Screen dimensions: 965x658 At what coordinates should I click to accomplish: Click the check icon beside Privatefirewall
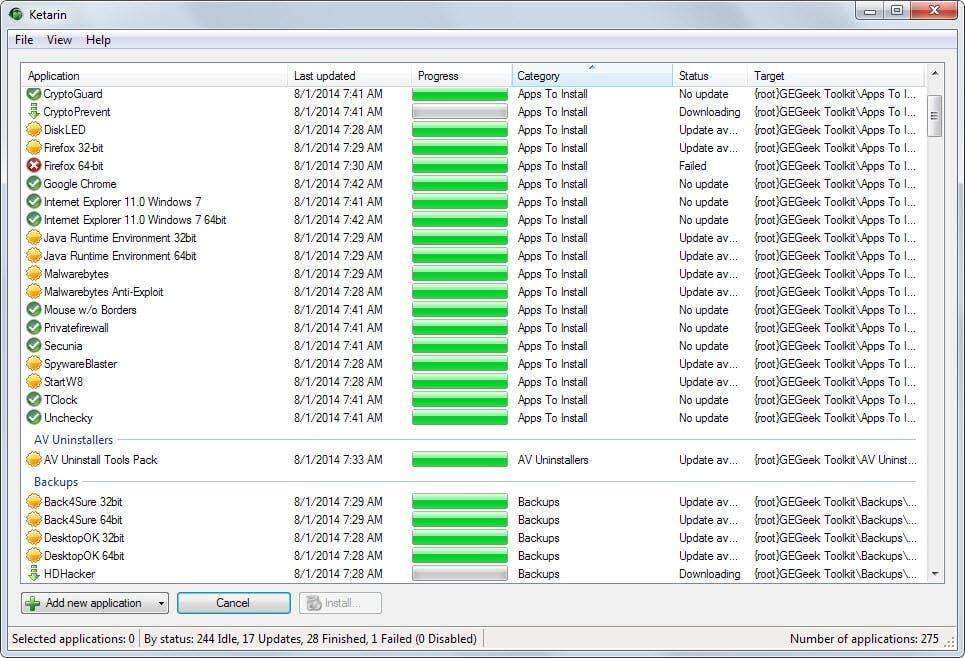[34, 327]
